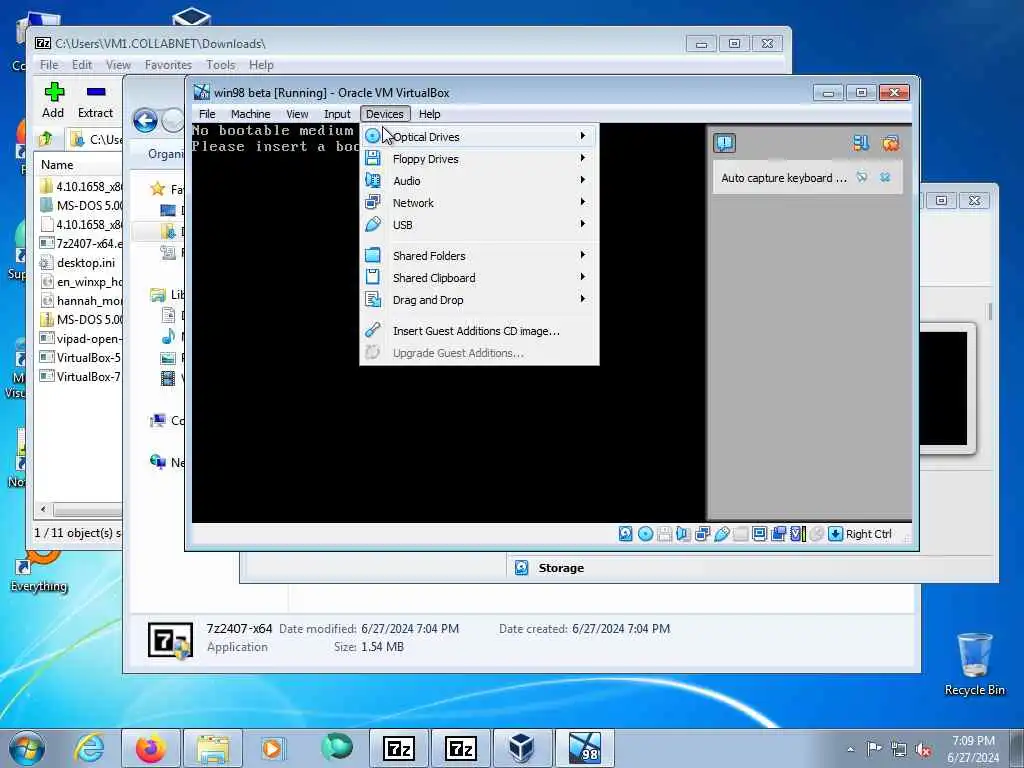Click the muted volume tray icon
1024x768 pixels.
923,750
